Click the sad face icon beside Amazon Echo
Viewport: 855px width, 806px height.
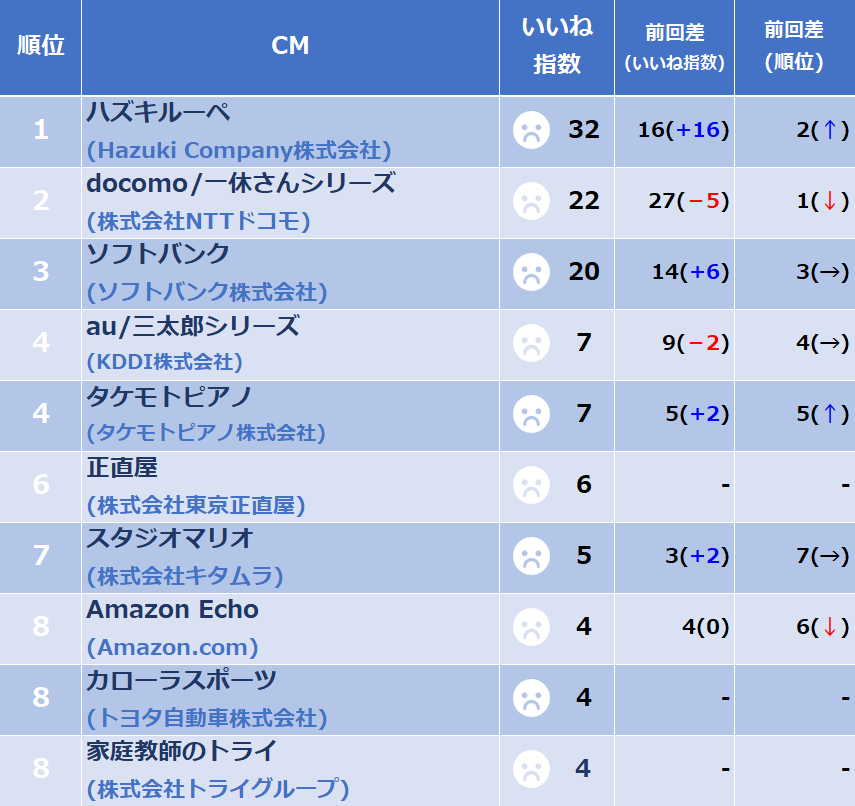531,626
